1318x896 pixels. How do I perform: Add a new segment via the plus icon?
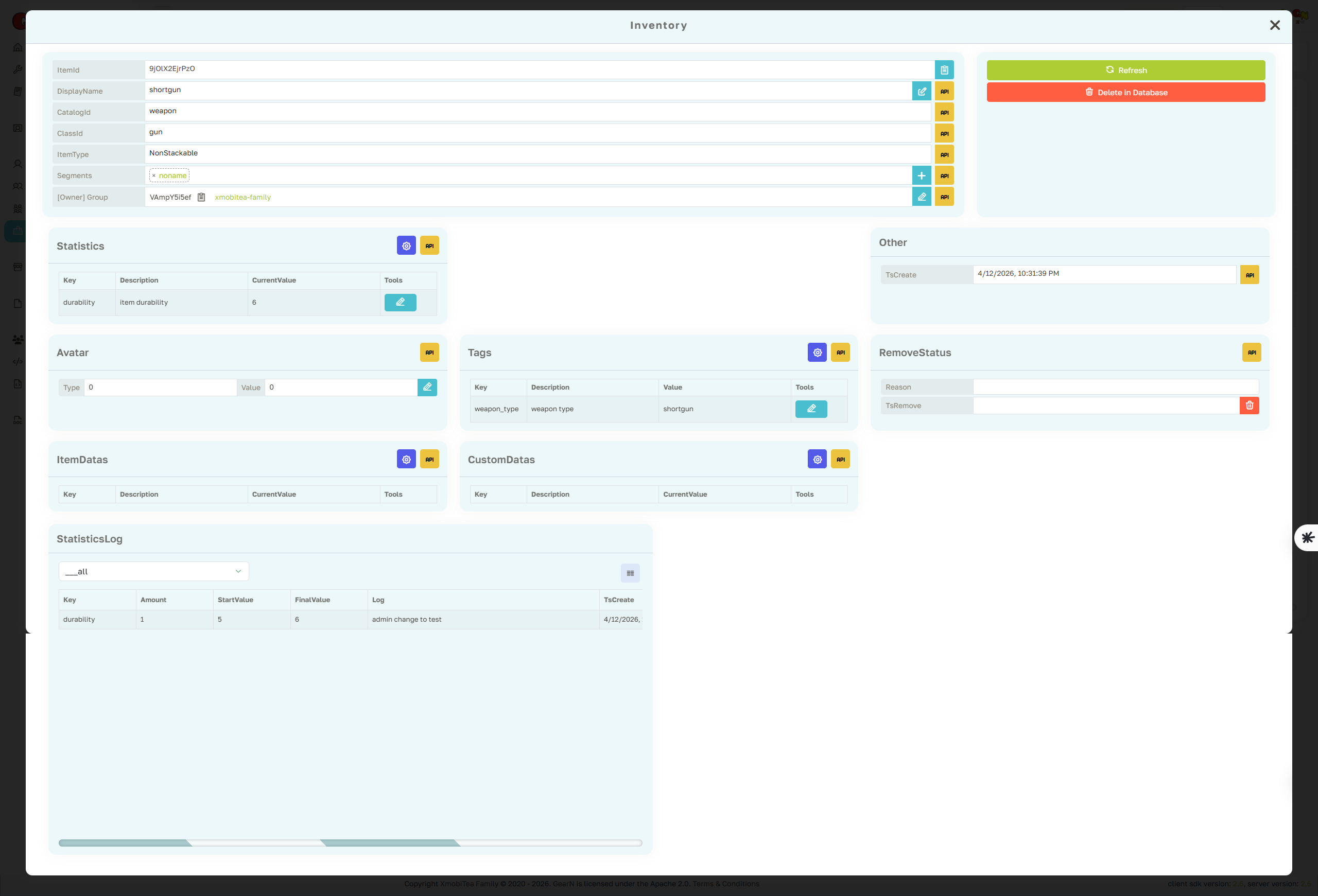(x=921, y=175)
